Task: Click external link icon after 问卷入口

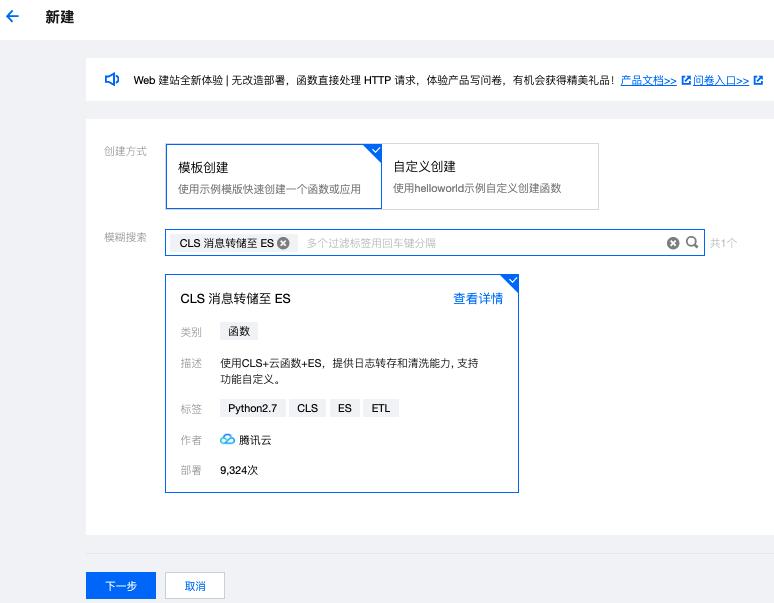Action: (x=758, y=80)
